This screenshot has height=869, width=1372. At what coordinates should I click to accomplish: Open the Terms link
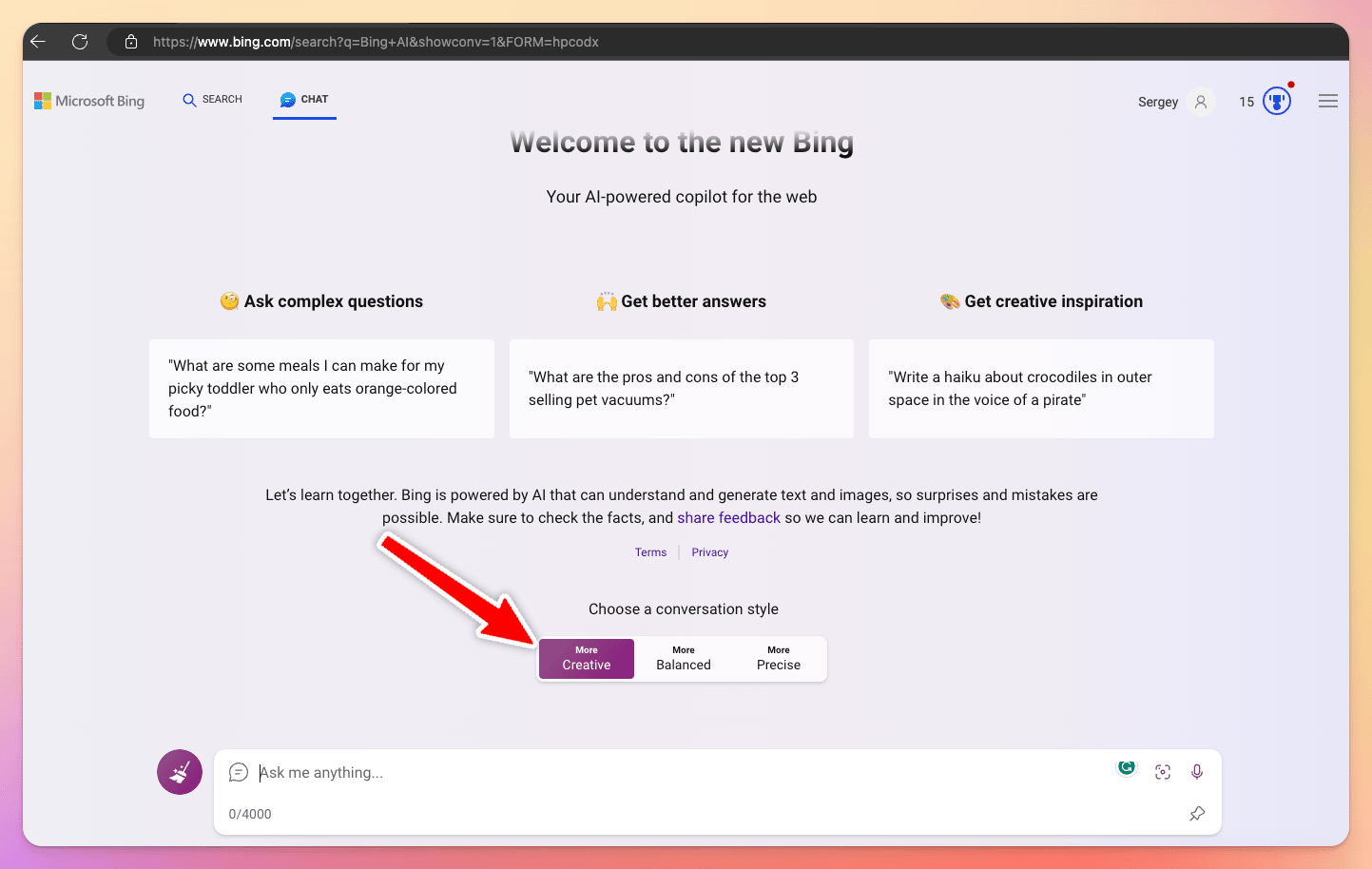tap(651, 552)
